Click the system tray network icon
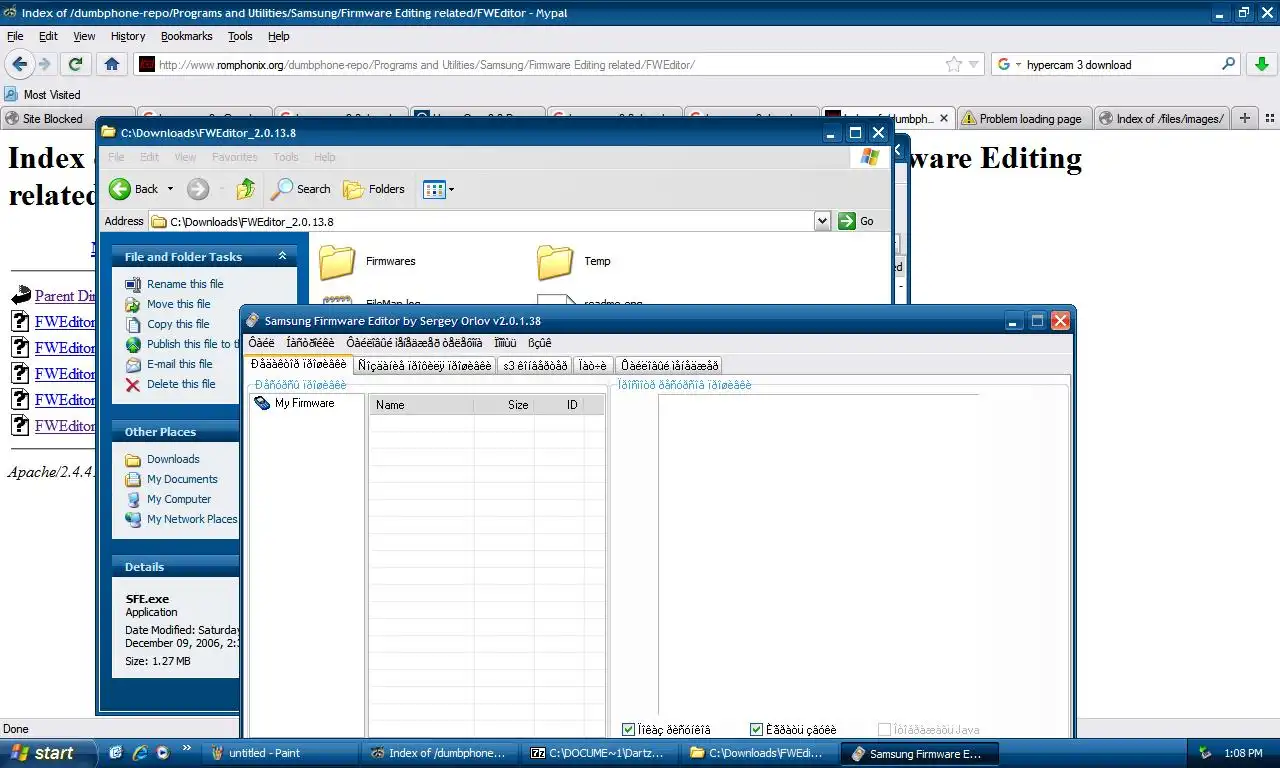This screenshot has width=1280, height=768. [1206, 753]
